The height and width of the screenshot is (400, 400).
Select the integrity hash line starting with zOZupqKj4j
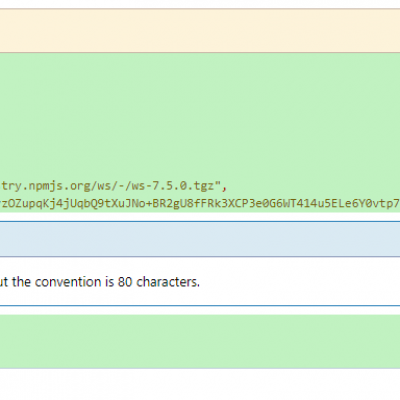(x=200, y=204)
